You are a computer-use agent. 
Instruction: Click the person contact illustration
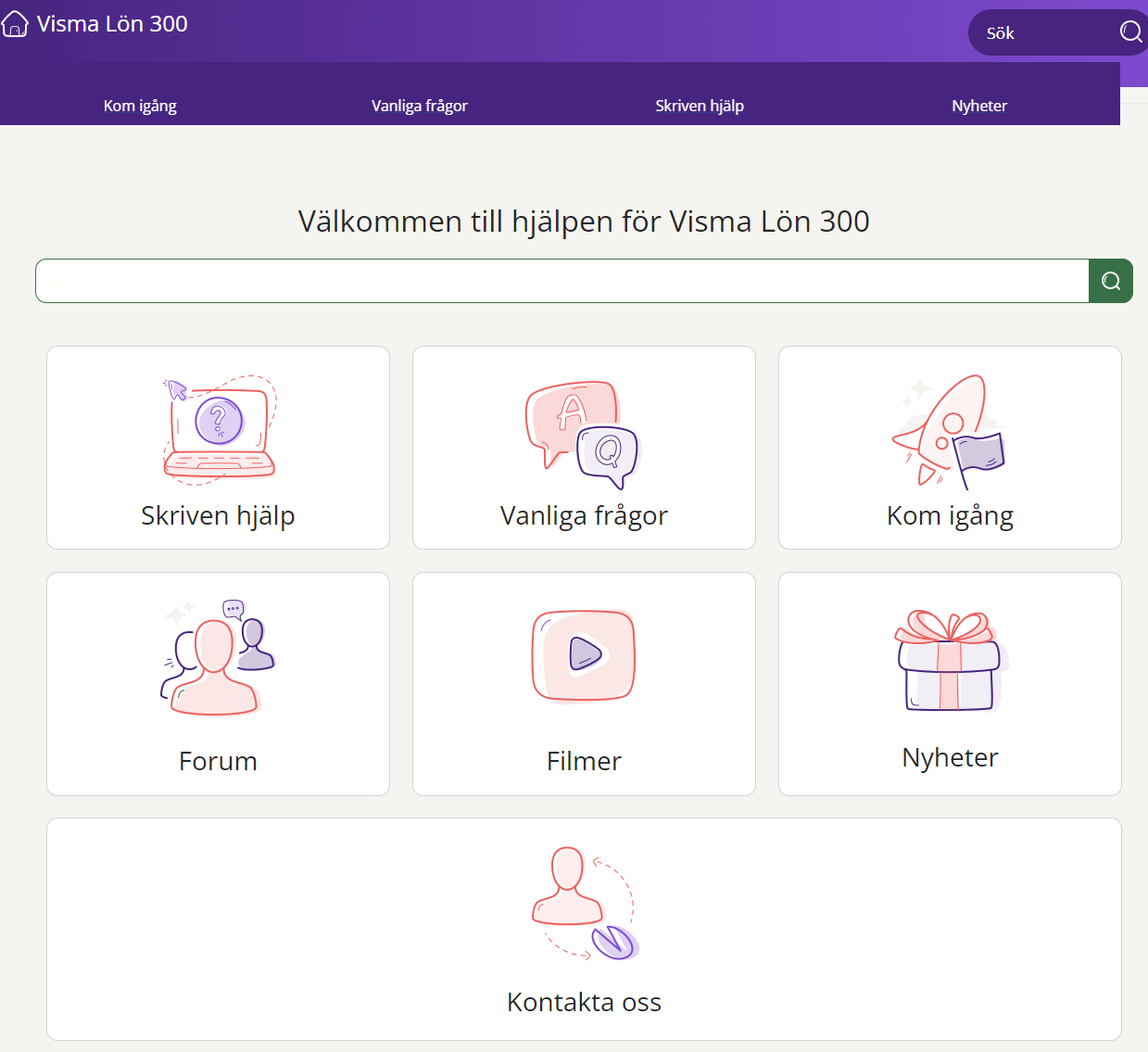pos(586,904)
